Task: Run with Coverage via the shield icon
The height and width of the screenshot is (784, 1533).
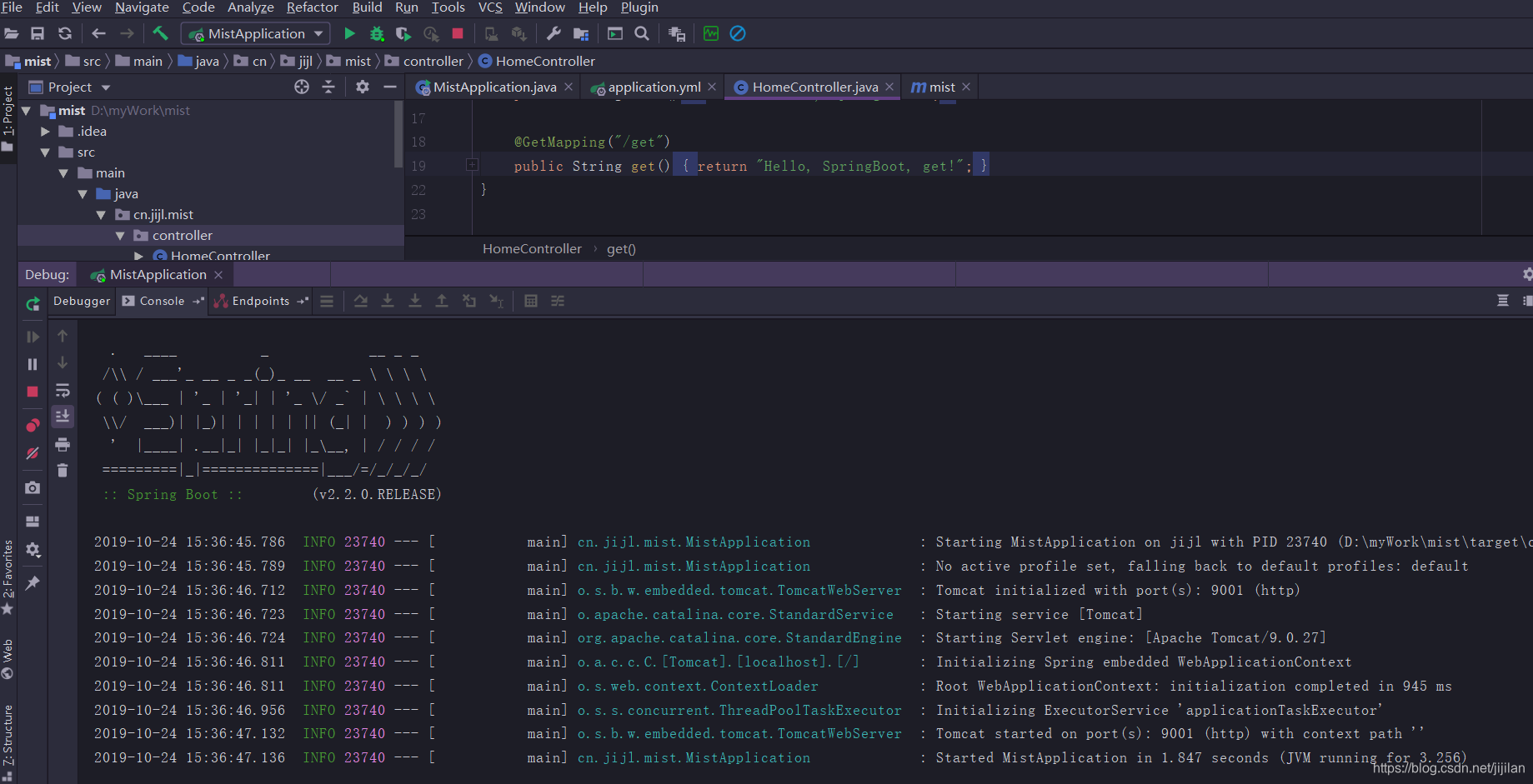Action: [403, 34]
